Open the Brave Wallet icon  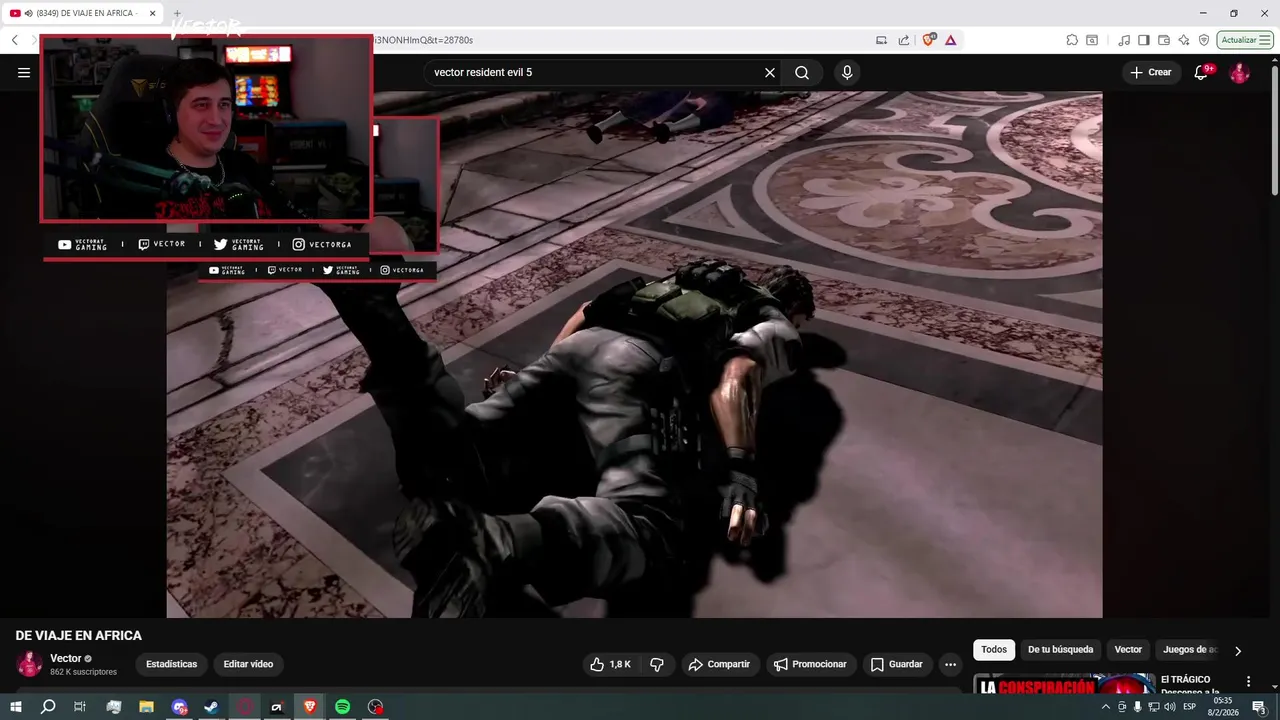(x=1164, y=40)
